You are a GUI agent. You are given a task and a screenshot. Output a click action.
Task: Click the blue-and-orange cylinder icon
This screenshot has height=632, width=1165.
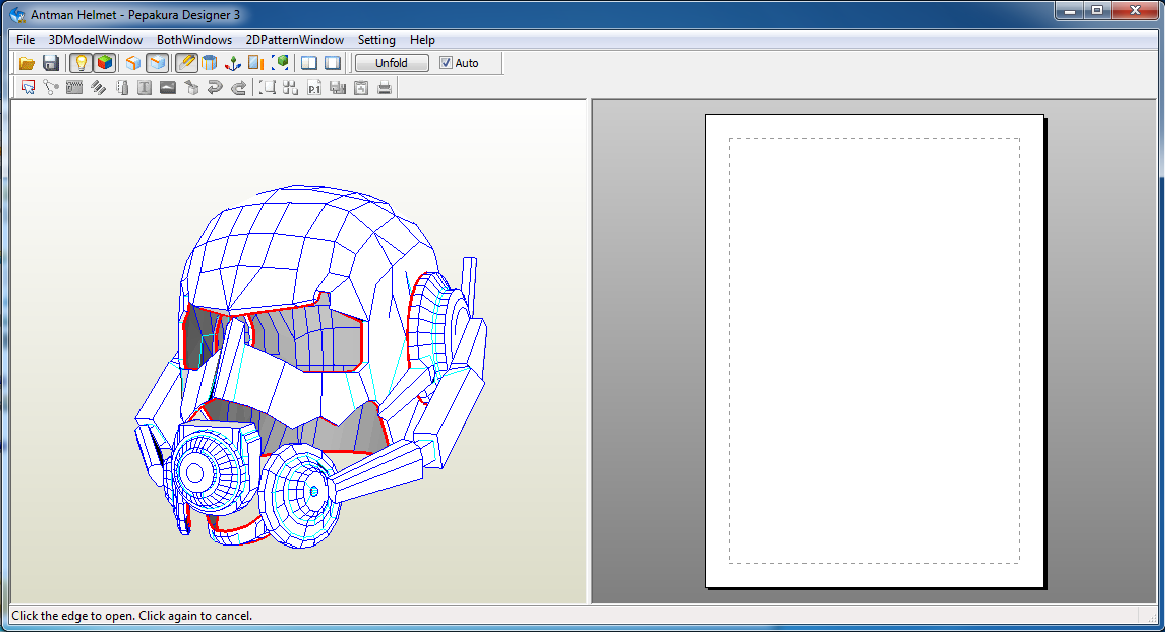(x=210, y=63)
